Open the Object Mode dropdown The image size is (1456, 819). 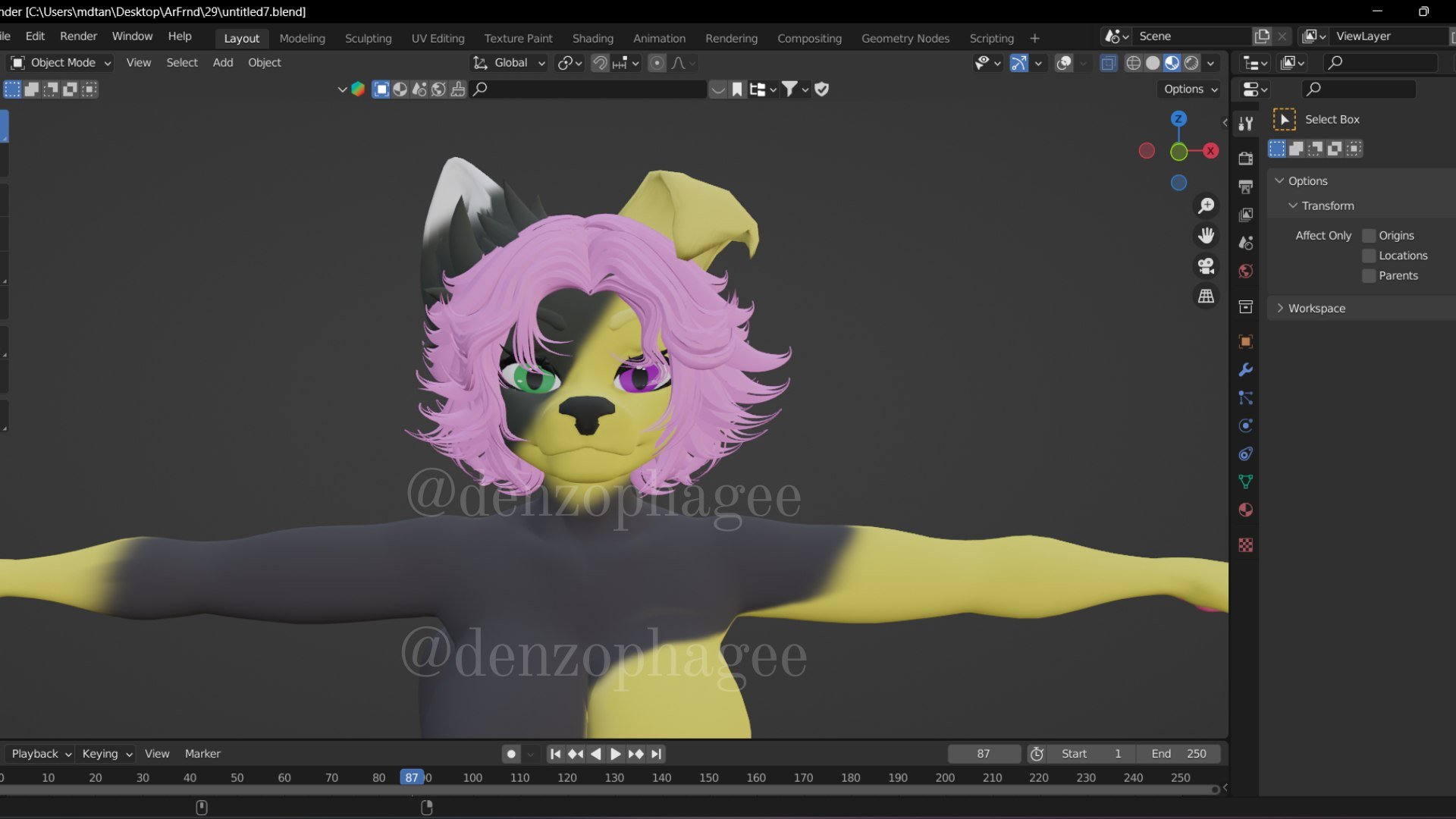click(x=61, y=63)
